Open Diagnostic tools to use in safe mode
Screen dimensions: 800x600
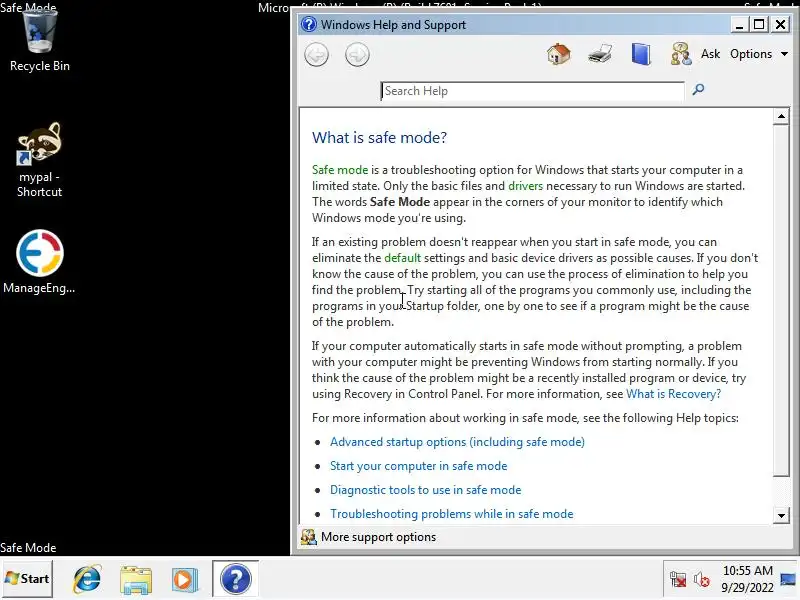click(x=426, y=490)
